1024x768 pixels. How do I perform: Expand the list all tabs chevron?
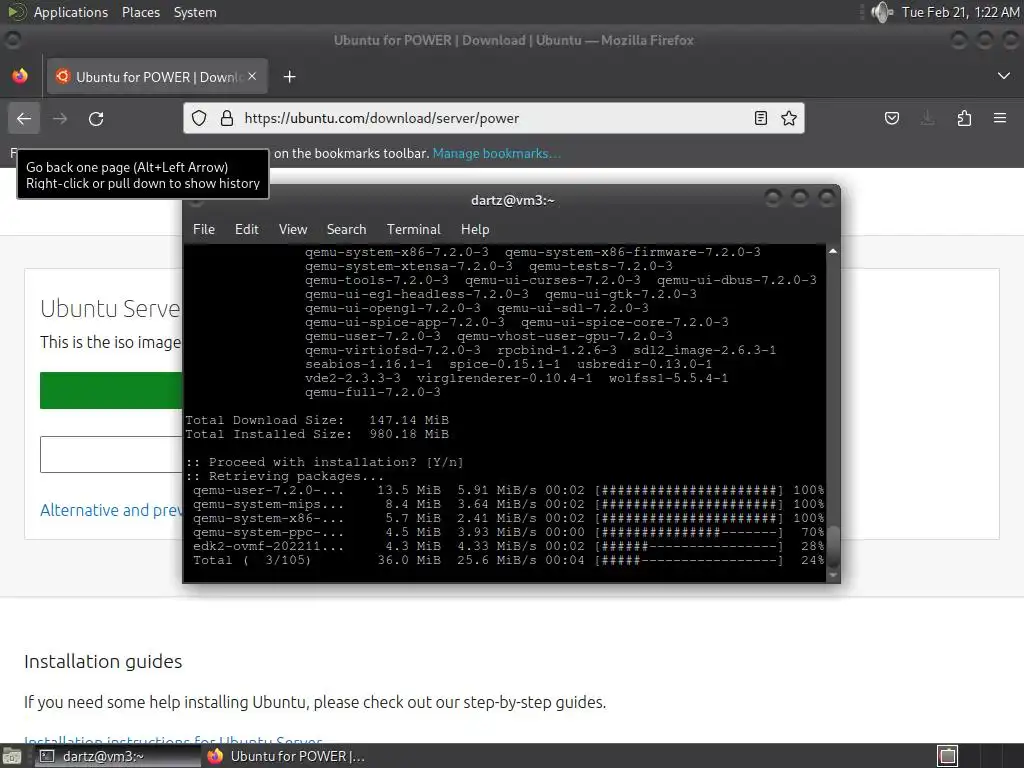coord(1004,76)
